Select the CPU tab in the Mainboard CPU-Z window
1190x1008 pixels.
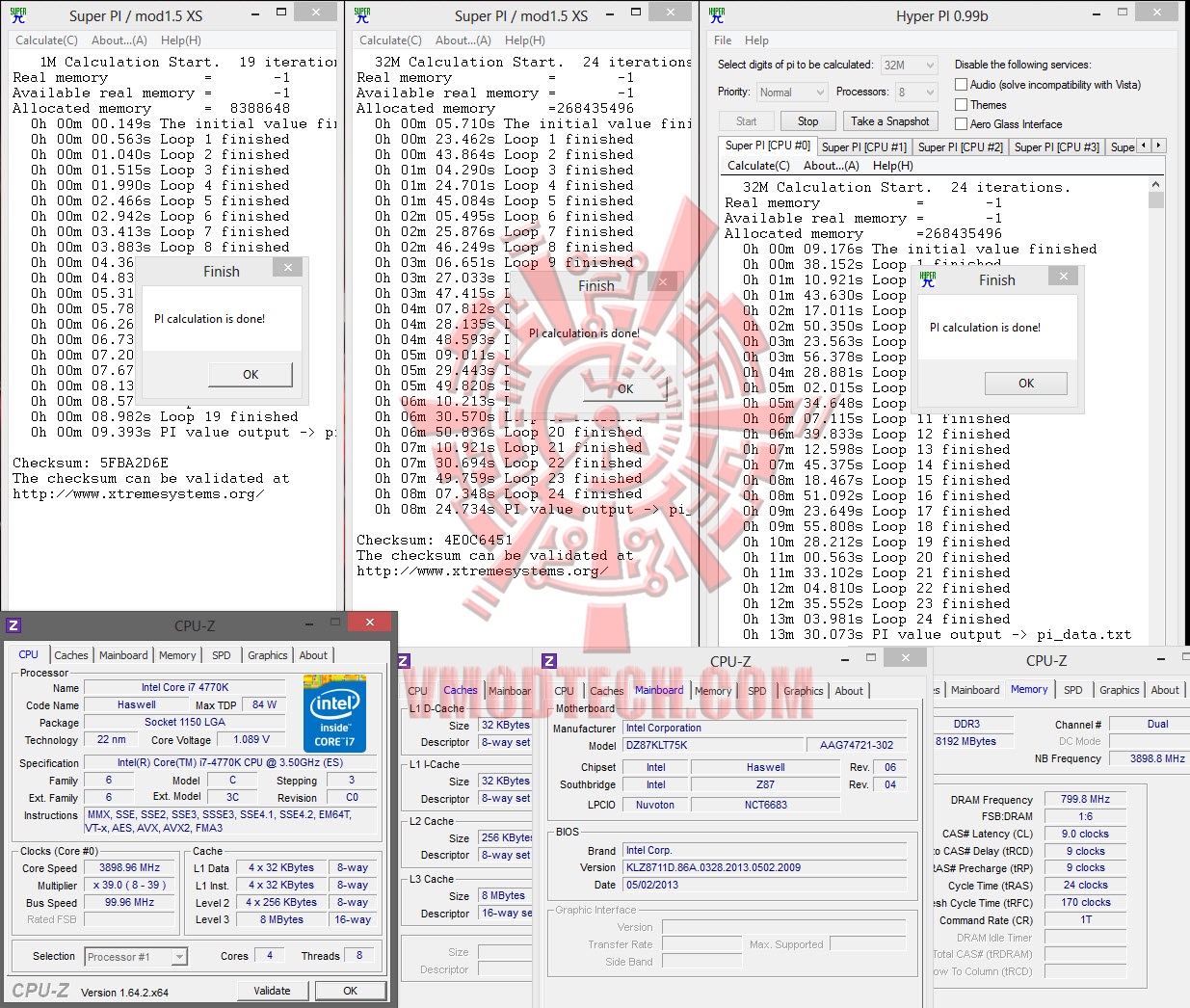565,691
